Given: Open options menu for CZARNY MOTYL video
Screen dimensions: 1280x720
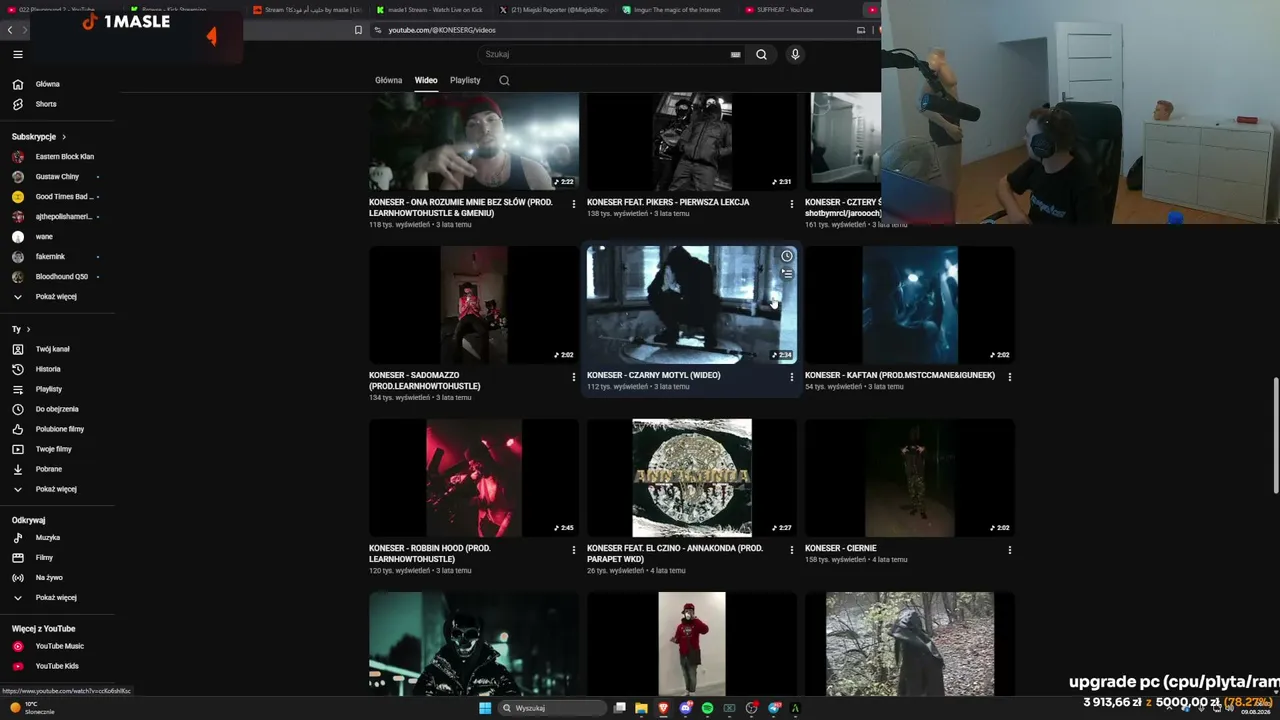Looking at the screenshot, I should (792, 377).
